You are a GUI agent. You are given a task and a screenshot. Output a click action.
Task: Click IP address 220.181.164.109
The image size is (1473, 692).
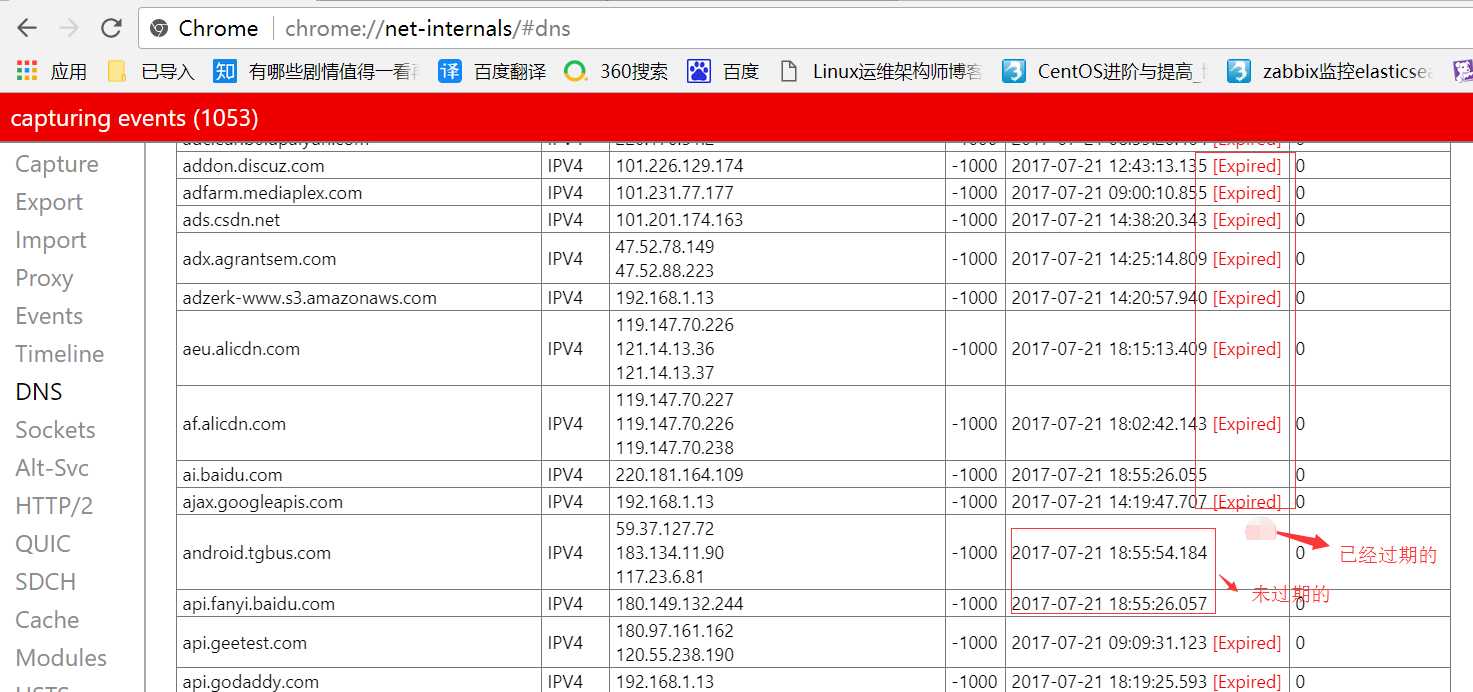pos(680,475)
